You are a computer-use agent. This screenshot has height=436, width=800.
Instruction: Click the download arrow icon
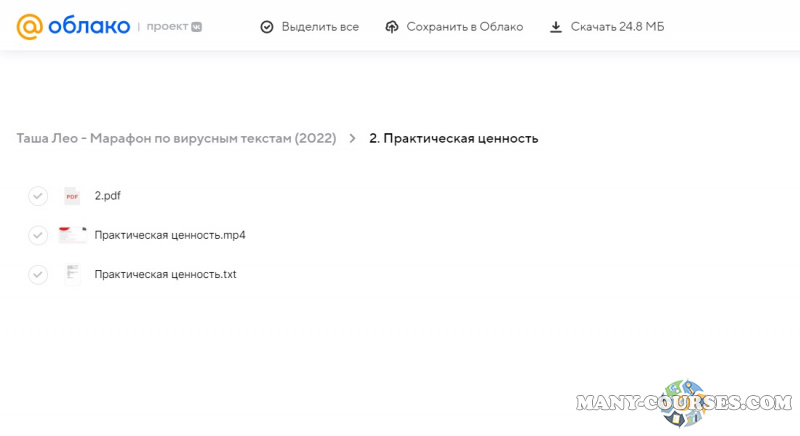click(556, 27)
